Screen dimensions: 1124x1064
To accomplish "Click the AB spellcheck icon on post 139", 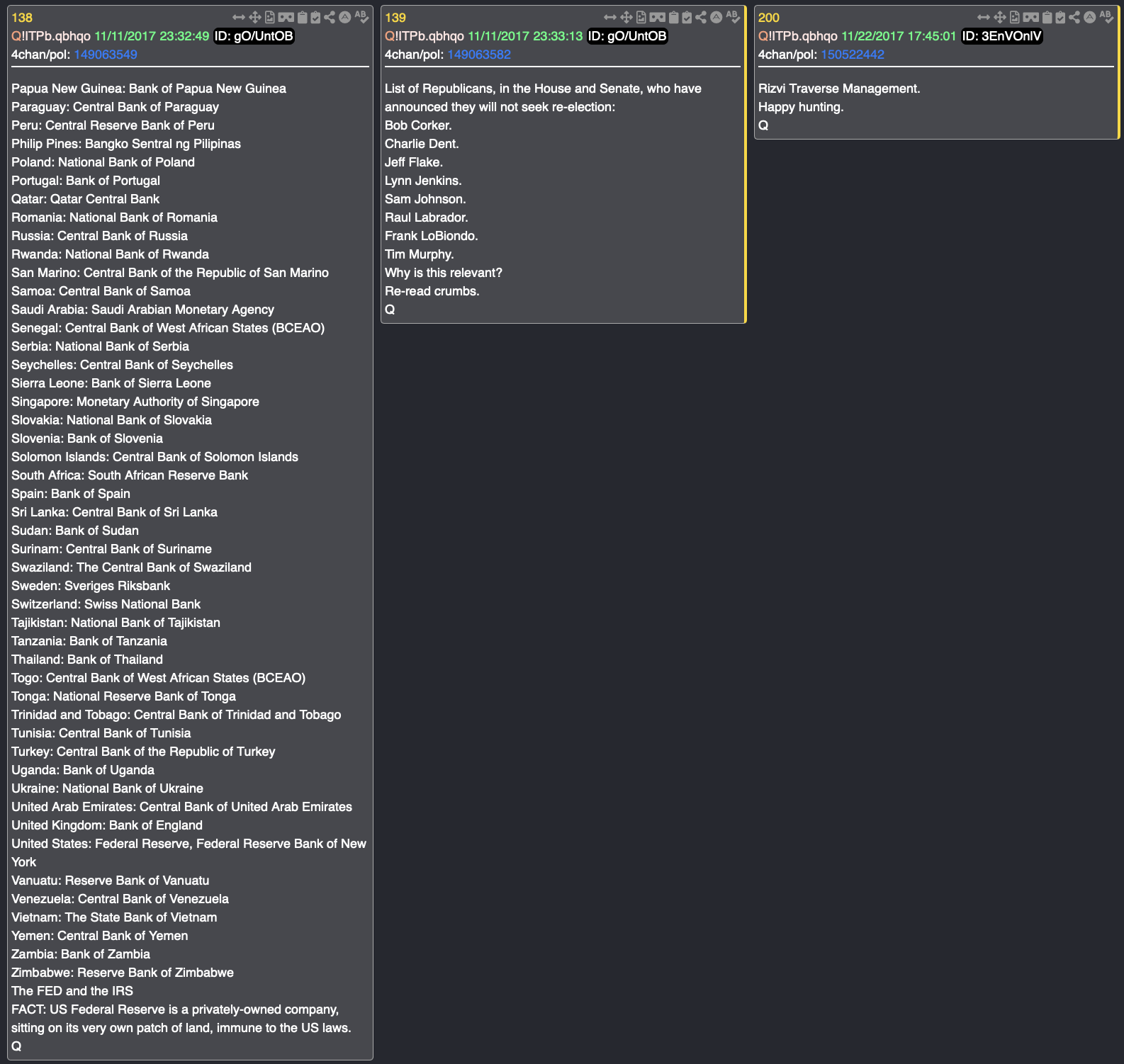I will click(x=733, y=17).
